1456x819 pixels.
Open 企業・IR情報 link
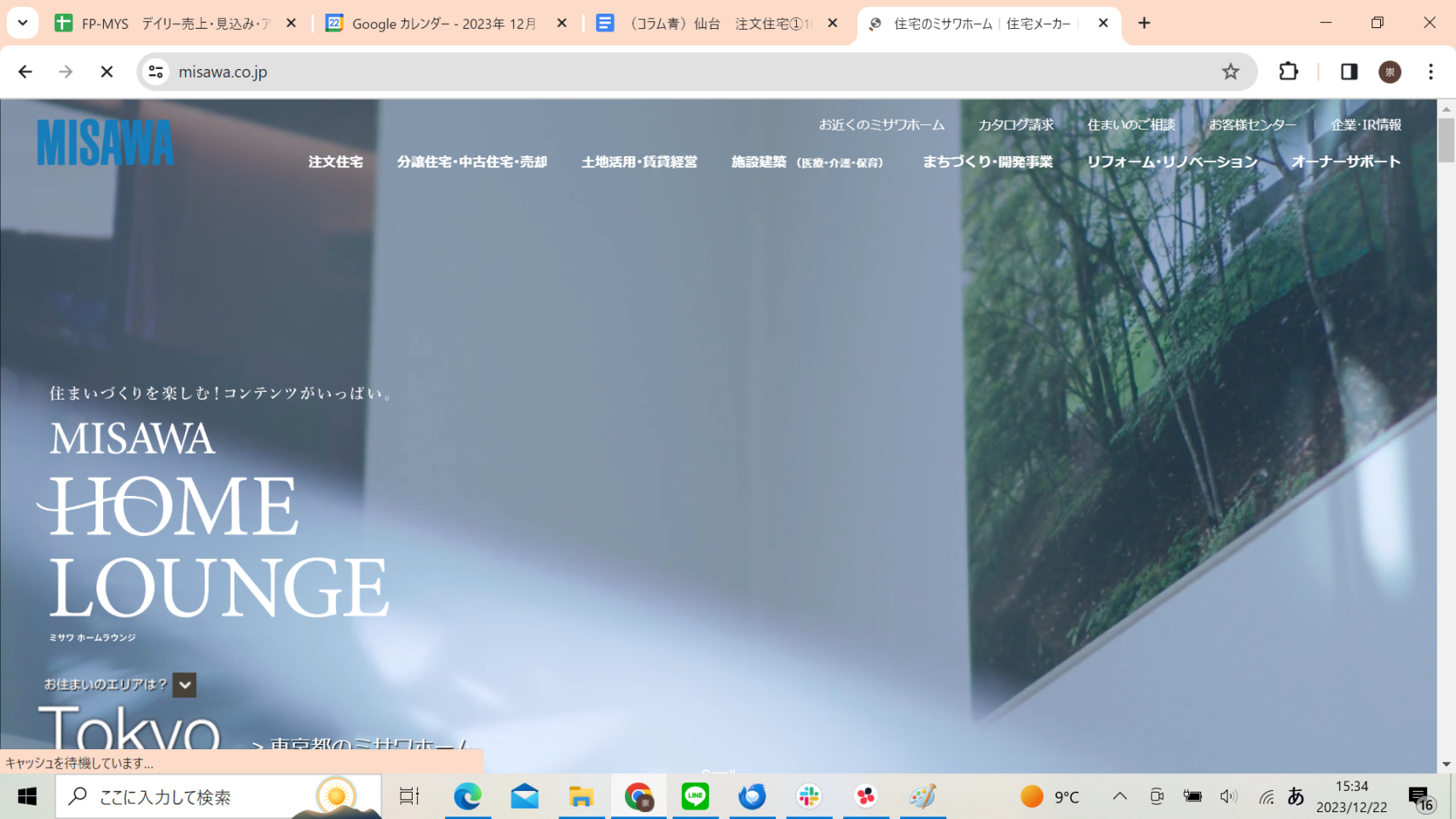tap(1366, 124)
